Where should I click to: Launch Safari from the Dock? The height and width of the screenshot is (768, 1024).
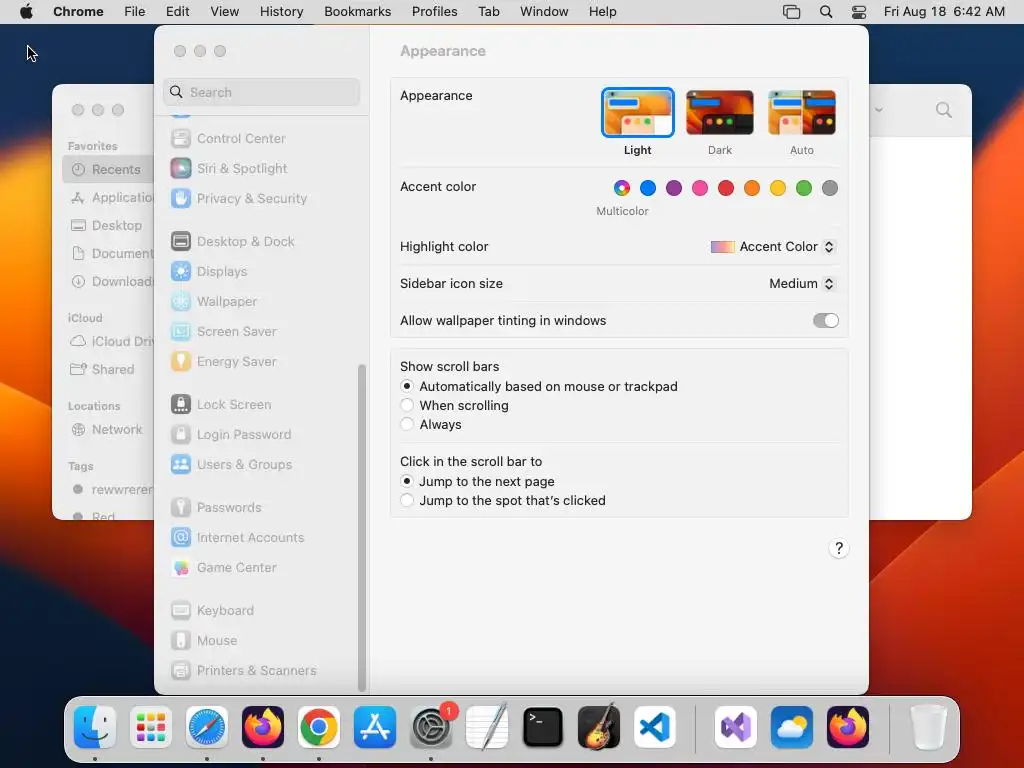[207, 727]
